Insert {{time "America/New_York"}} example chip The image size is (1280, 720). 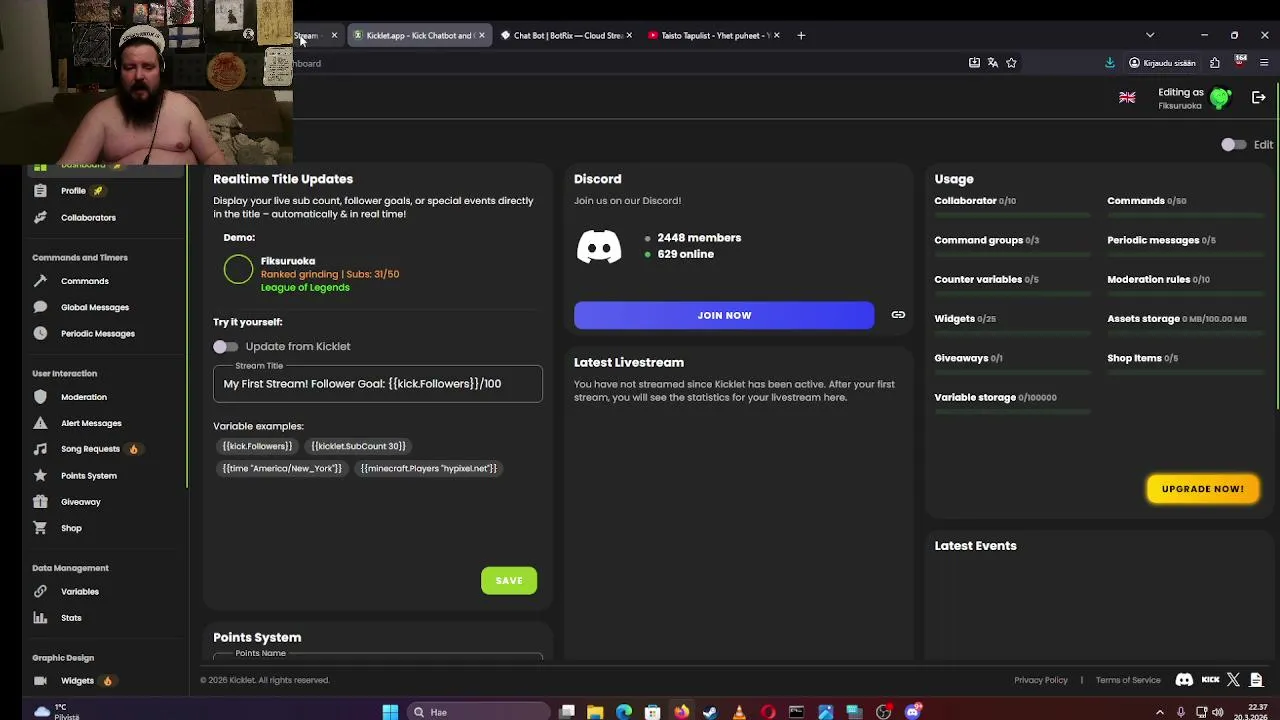coord(282,468)
